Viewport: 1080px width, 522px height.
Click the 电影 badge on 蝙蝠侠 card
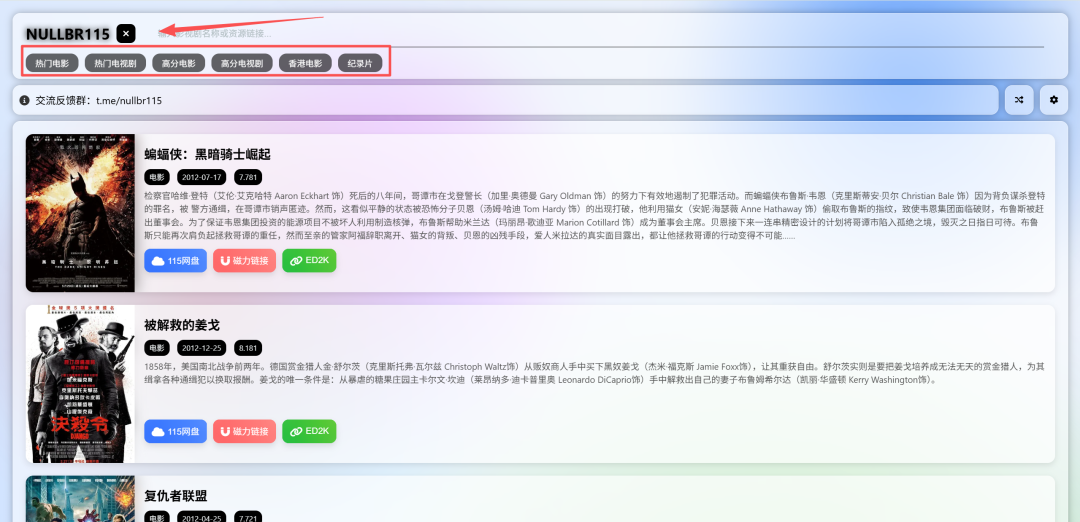(x=158, y=177)
